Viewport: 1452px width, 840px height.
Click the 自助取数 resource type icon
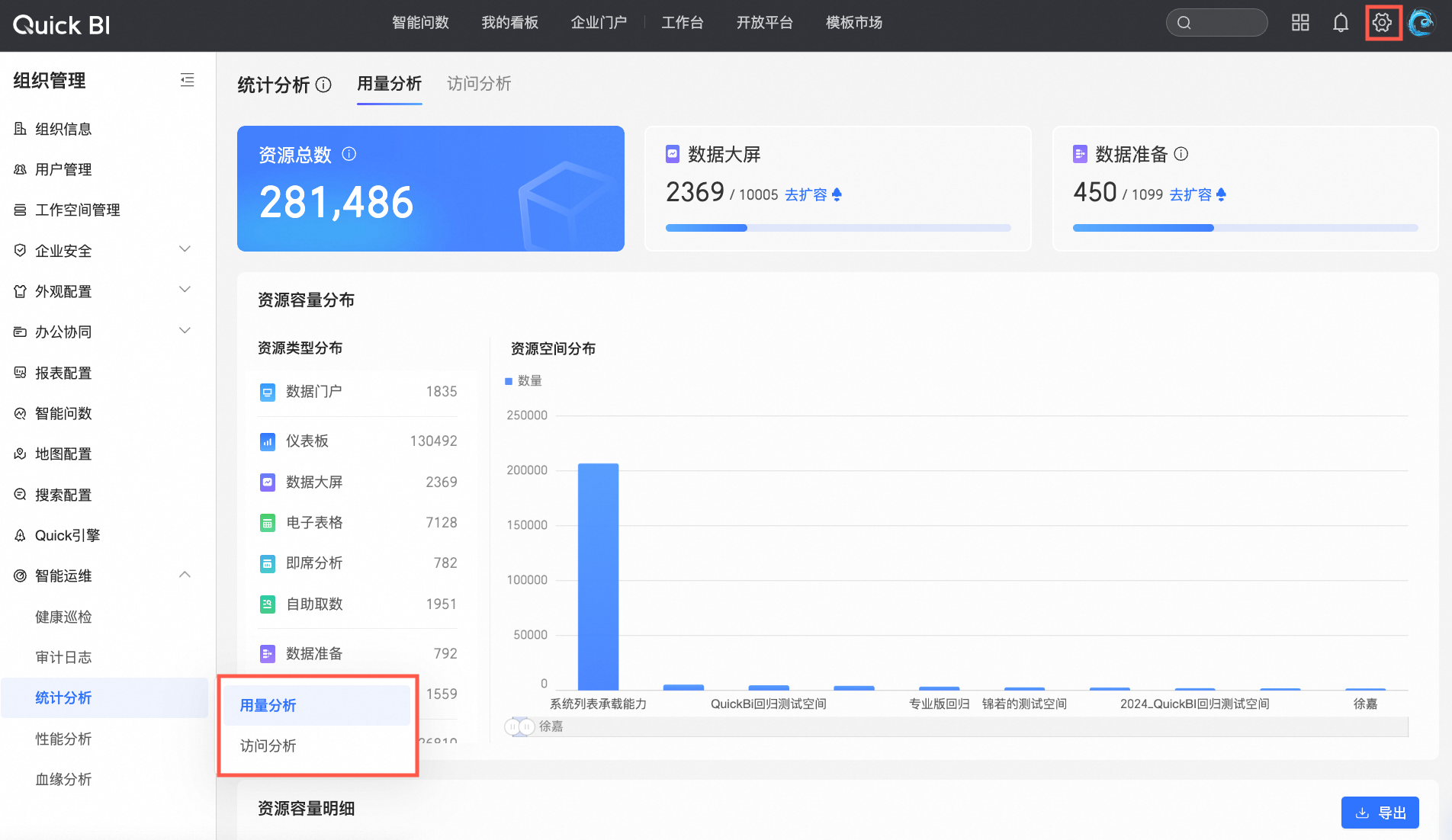tap(268, 604)
